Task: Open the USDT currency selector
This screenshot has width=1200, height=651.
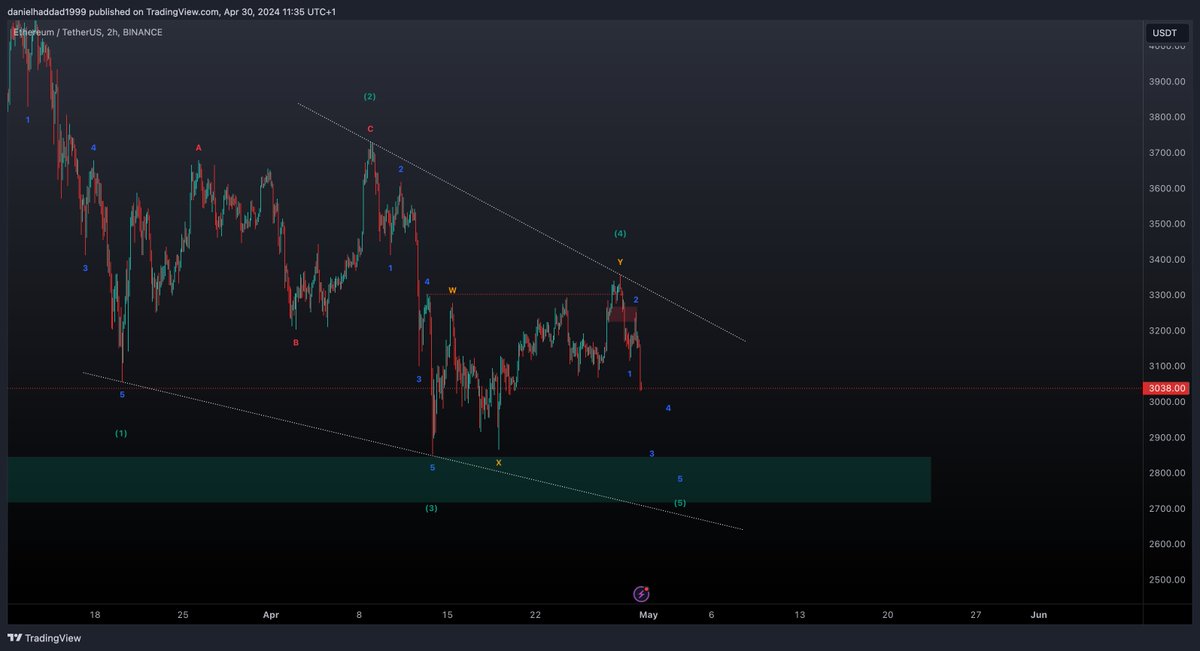Action: click(x=1165, y=33)
